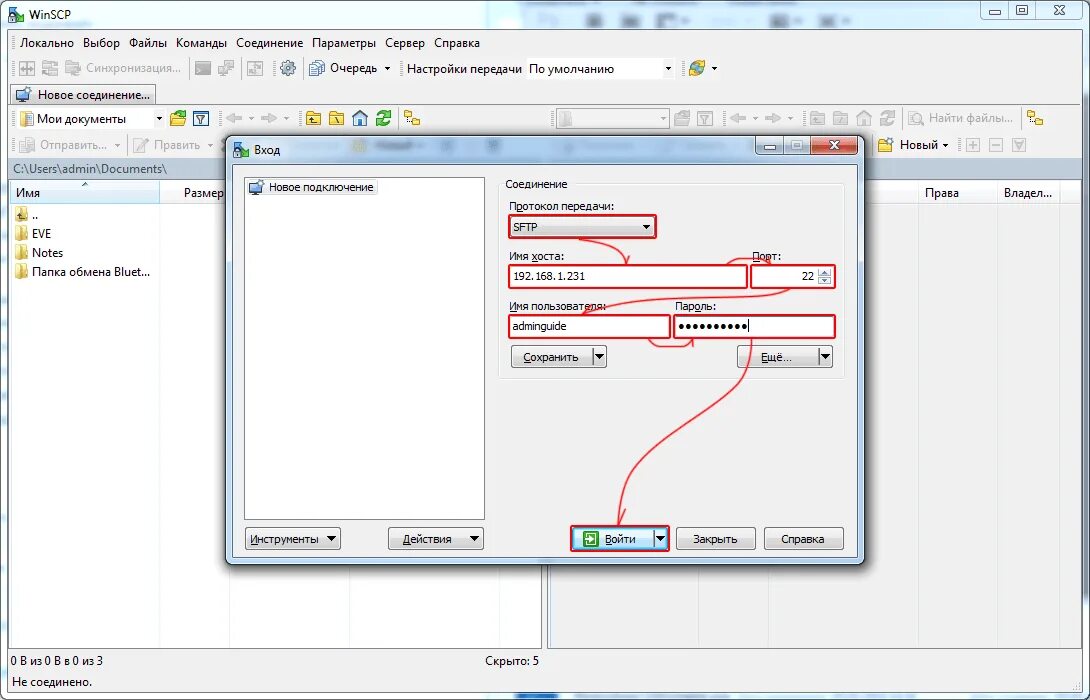The width and height of the screenshot is (1090, 700).
Task: Go to local root directory icon
Action: pyautogui.click(x=336, y=118)
